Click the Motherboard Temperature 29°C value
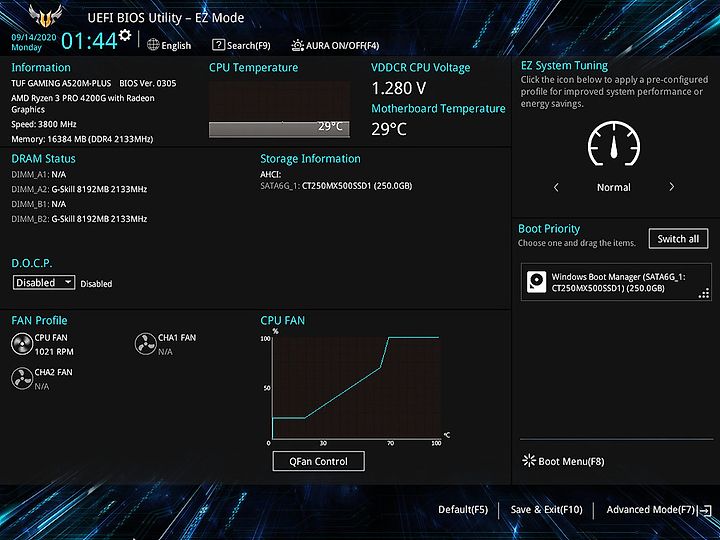720x540 pixels. tap(389, 129)
